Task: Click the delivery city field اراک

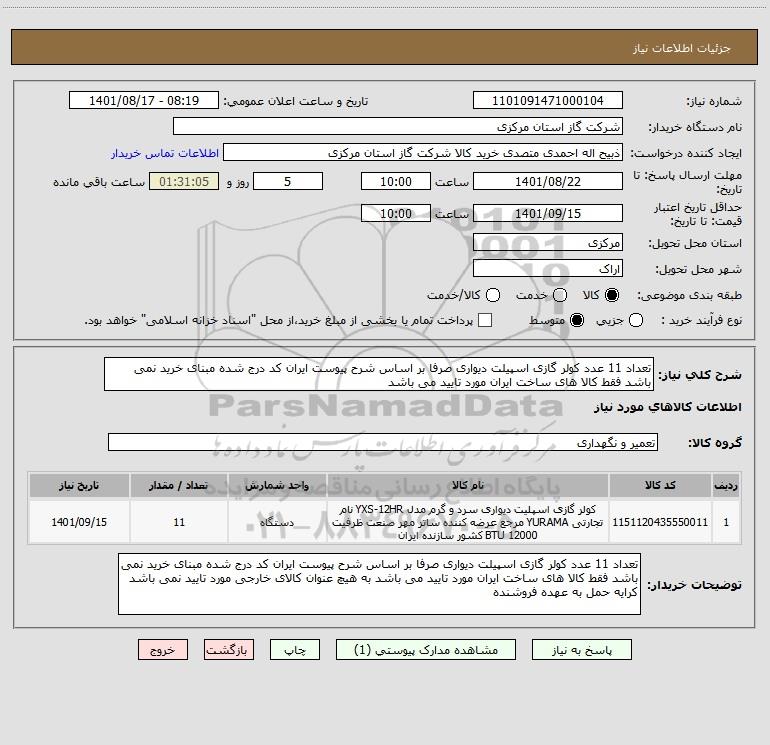Action: (548, 269)
